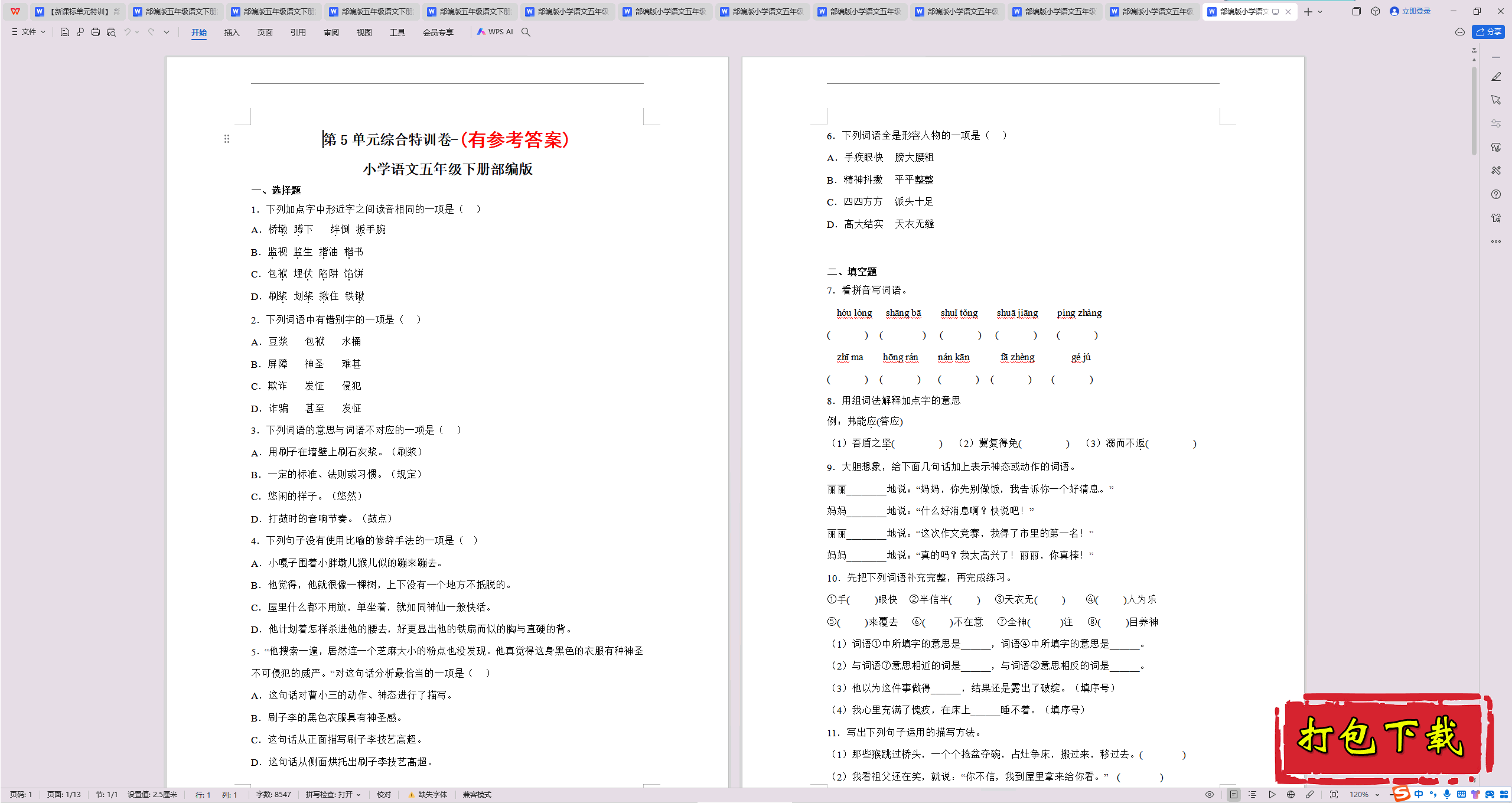Click the skin settings shirt icon in sidebar
This screenshot has width=1512, height=803.
[1496, 218]
